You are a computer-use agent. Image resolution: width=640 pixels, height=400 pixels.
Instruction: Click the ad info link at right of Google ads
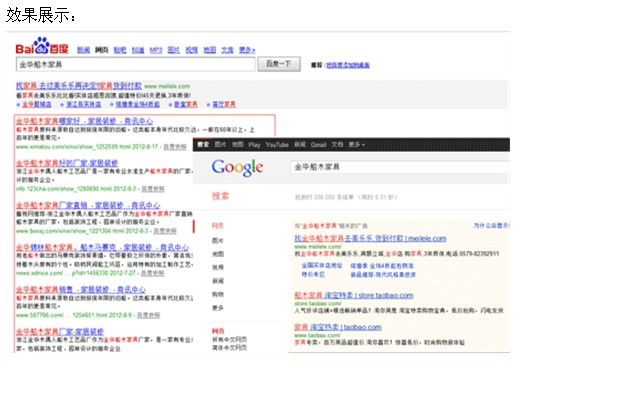pos(491,226)
